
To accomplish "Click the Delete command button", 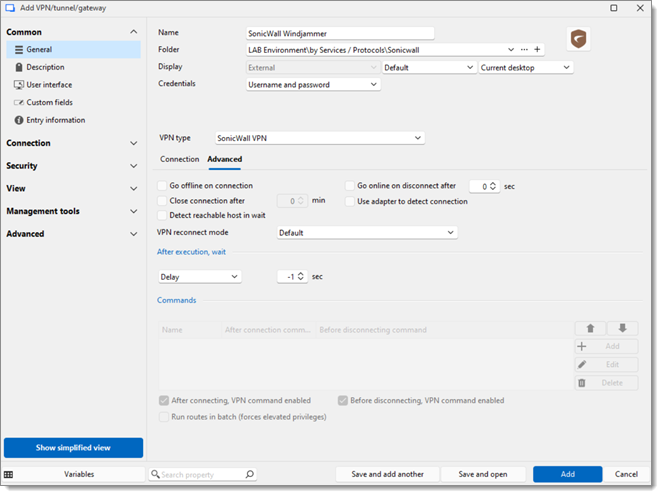I will (606, 383).
